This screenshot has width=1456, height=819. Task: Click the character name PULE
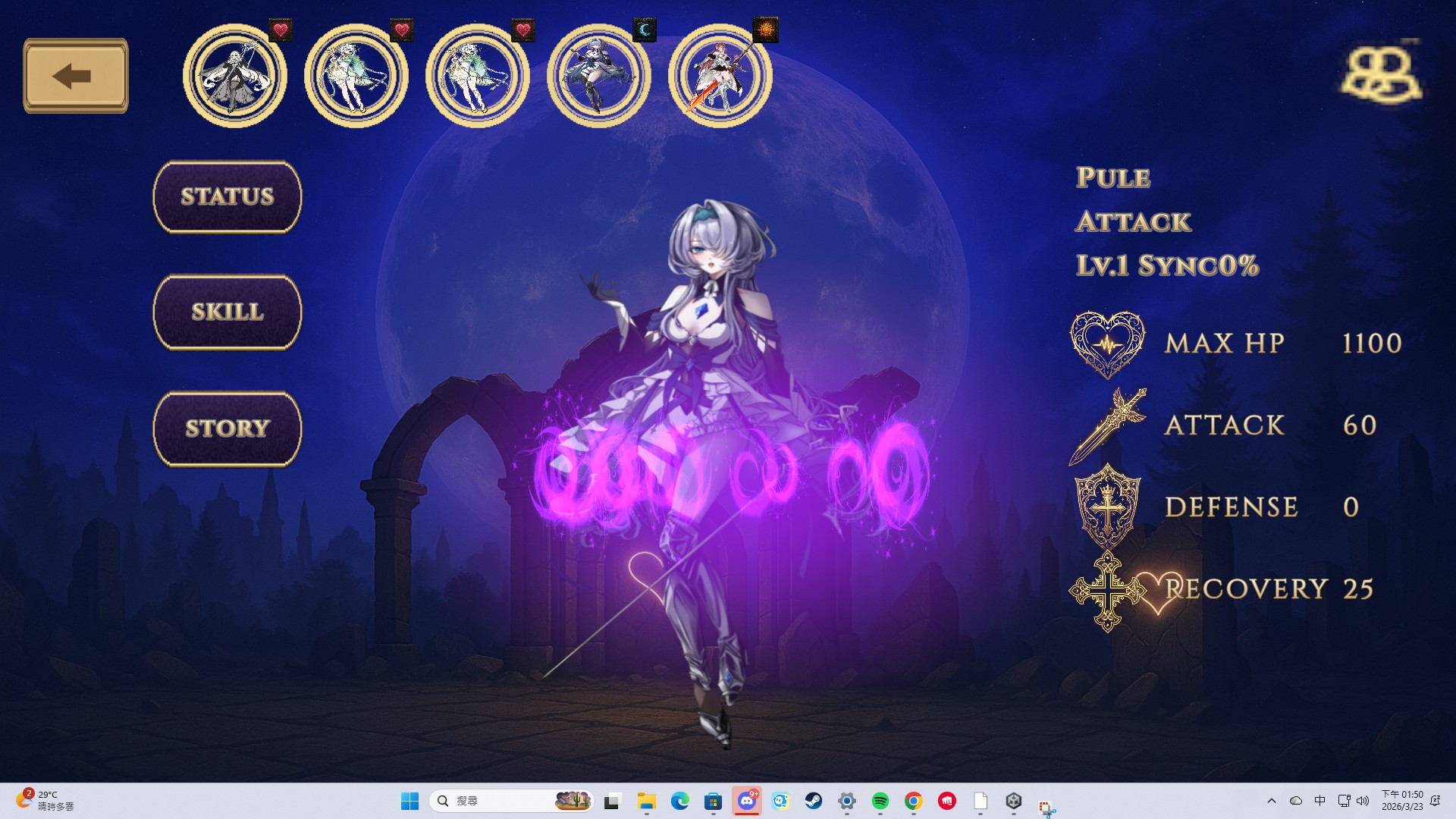point(1113,177)
